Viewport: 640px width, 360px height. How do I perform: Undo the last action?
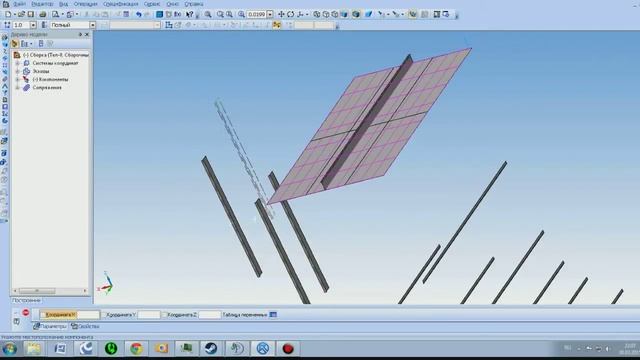pos(139,14)
